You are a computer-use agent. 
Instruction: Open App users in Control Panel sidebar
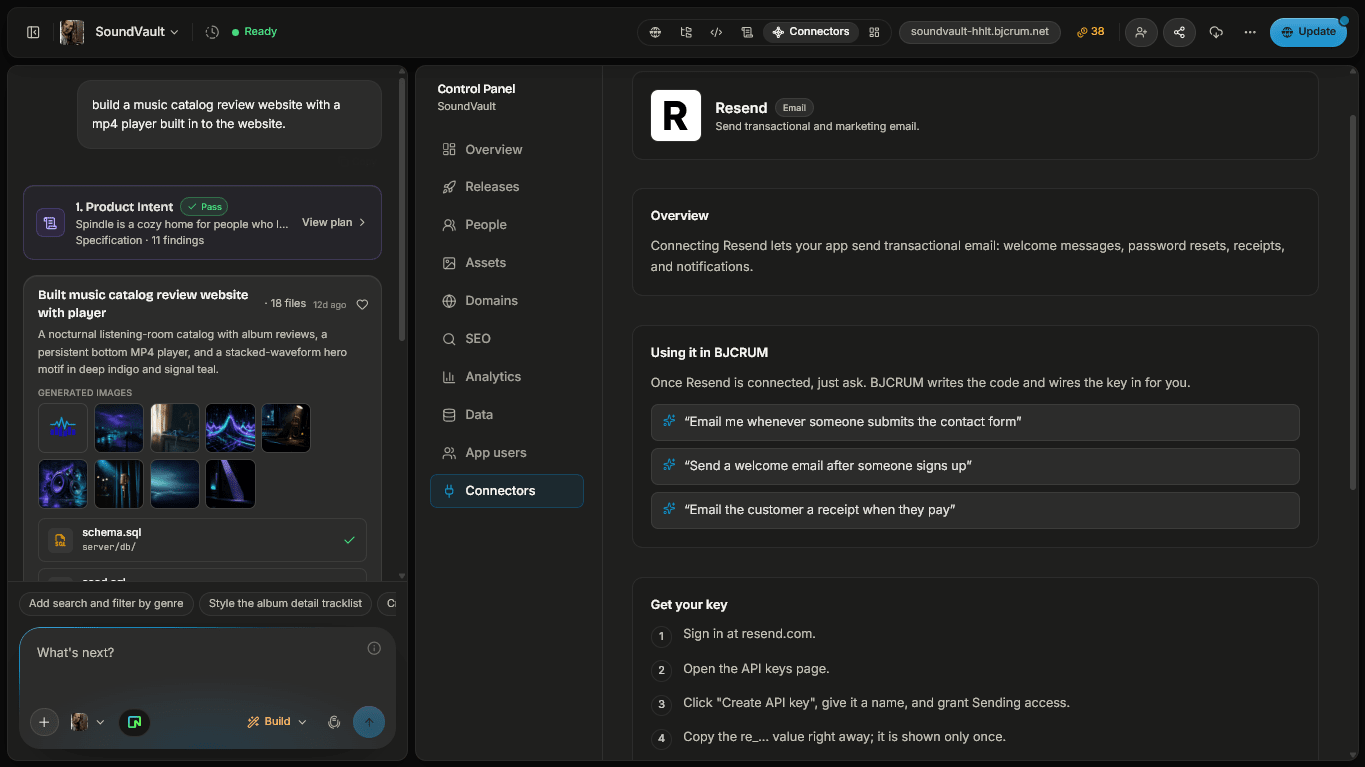tap(506, 453)
